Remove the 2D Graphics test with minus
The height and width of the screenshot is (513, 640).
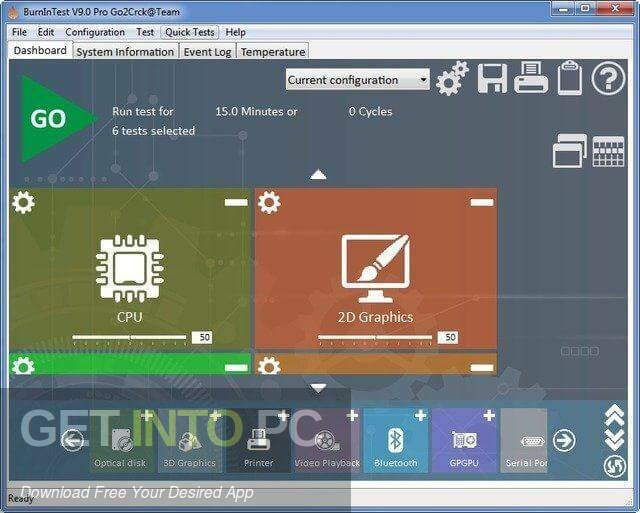482,202
